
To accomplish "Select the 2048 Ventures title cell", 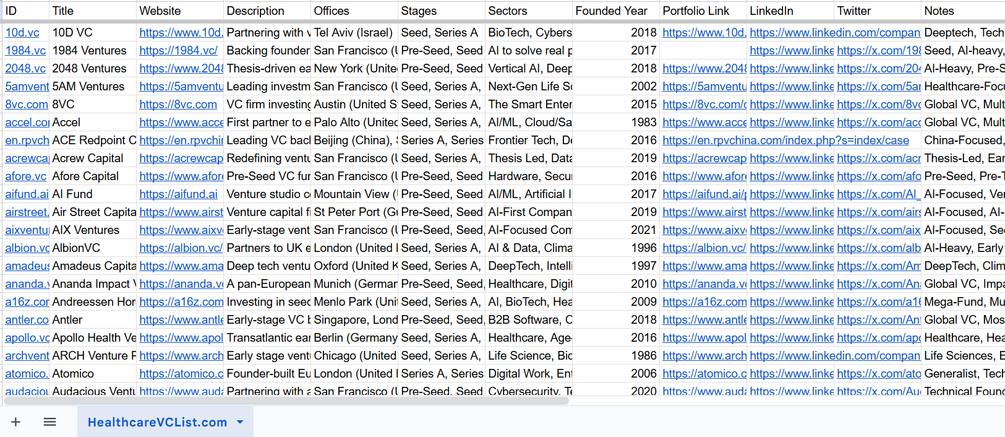I will [93, 69].
